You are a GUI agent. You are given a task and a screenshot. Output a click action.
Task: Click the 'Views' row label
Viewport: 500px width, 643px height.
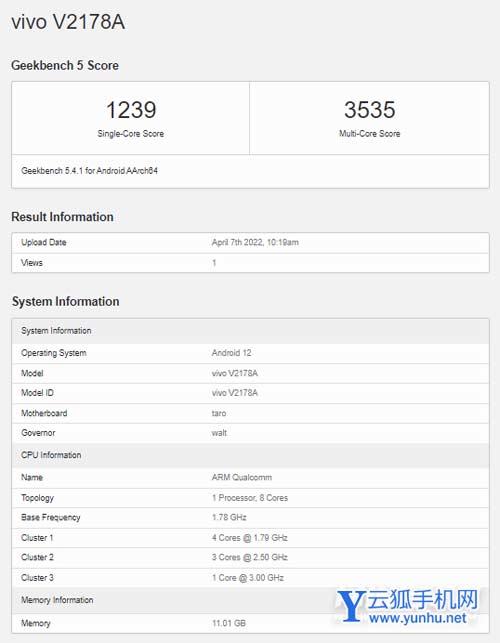tap(32, 262)
